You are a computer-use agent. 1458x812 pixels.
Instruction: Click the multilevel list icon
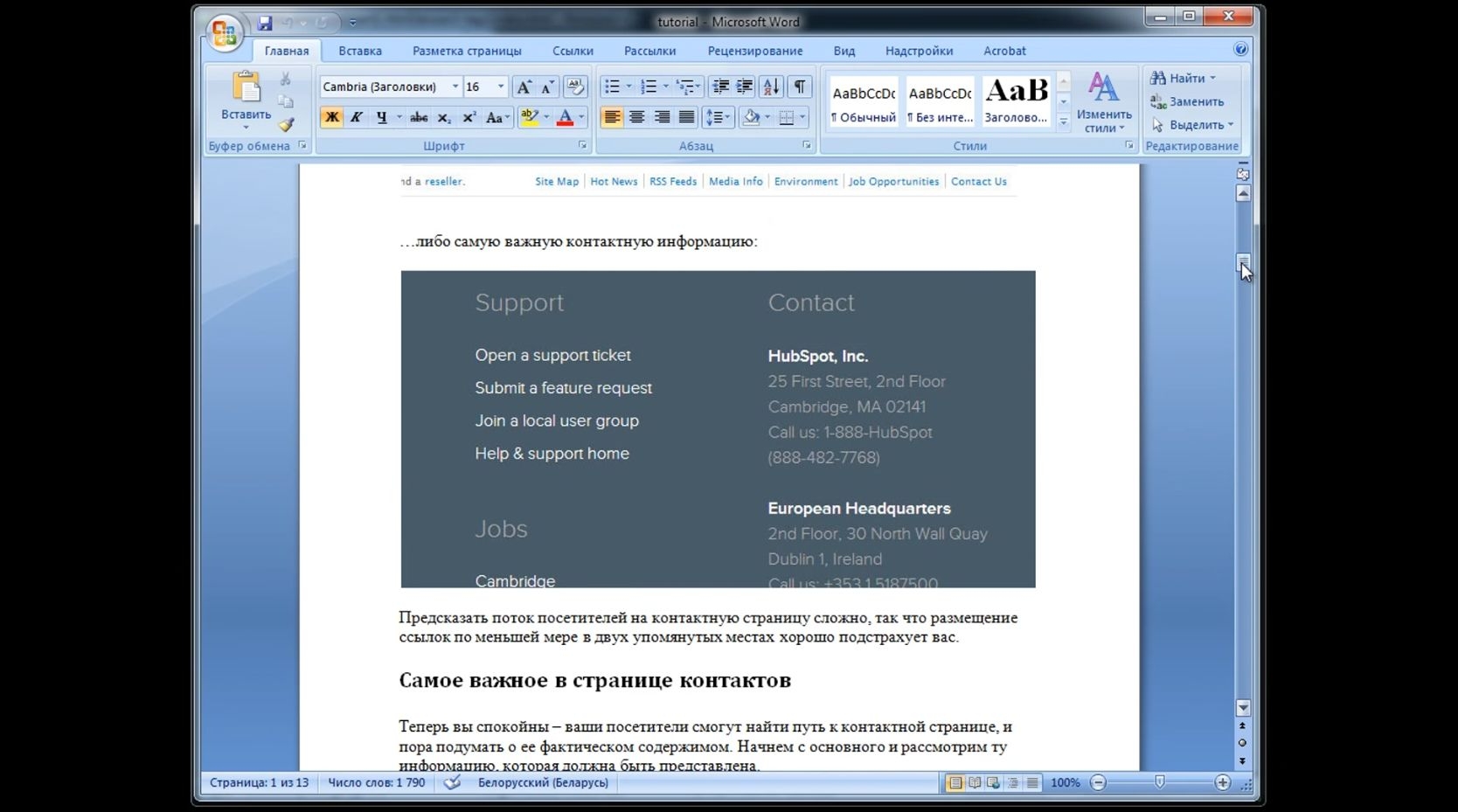coord(685,87)
